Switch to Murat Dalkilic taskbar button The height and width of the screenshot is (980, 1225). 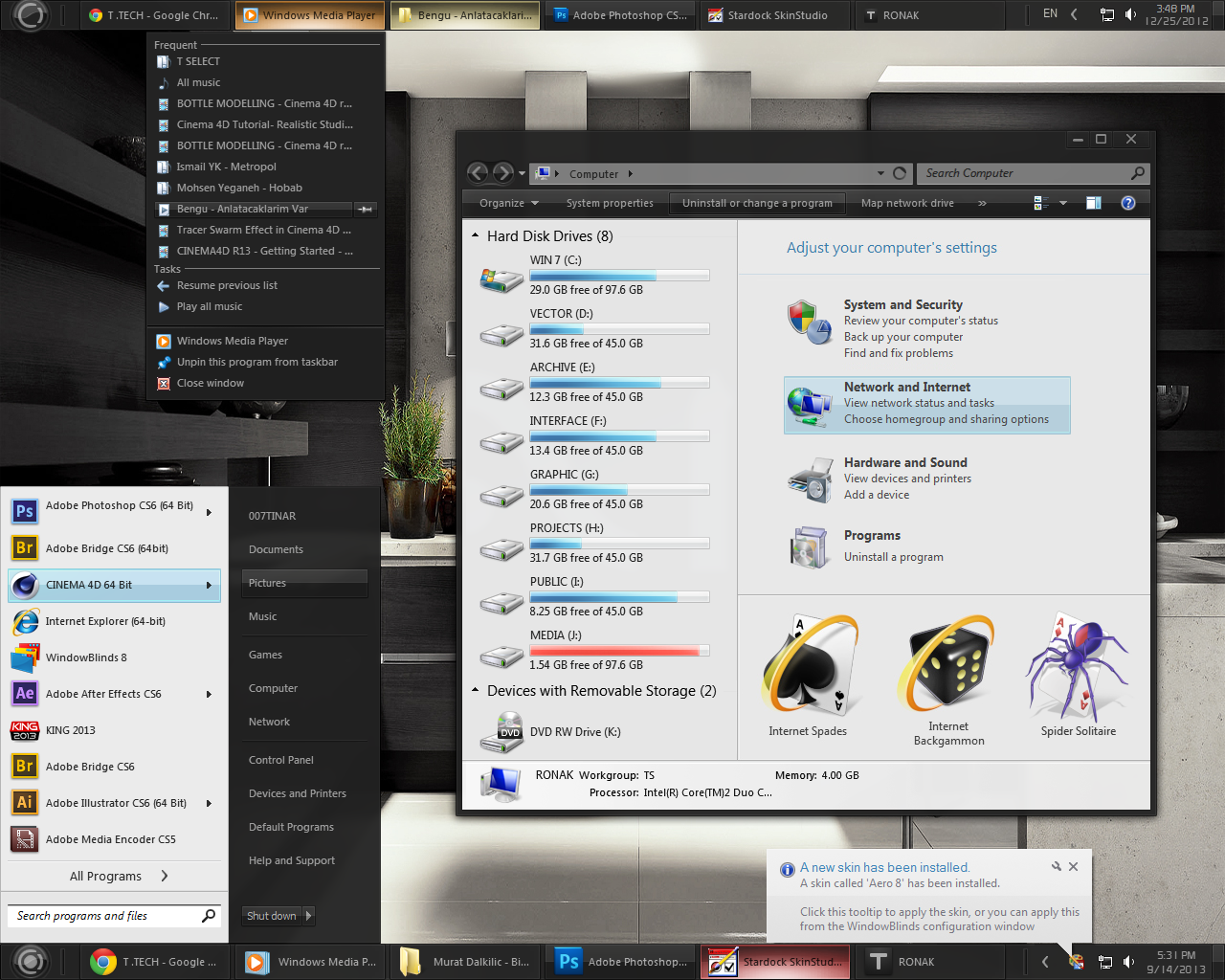pyautogui.click(x=467, y=962)
